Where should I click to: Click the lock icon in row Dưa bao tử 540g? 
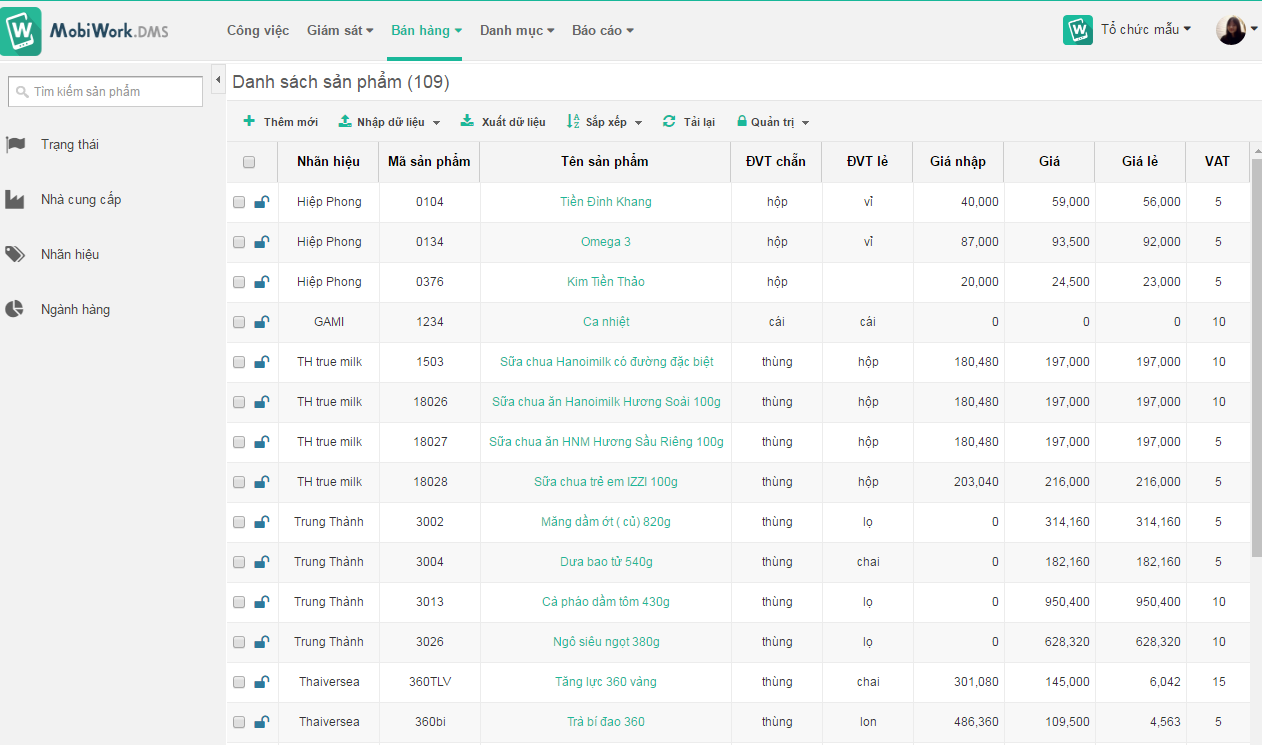[261, 562]
